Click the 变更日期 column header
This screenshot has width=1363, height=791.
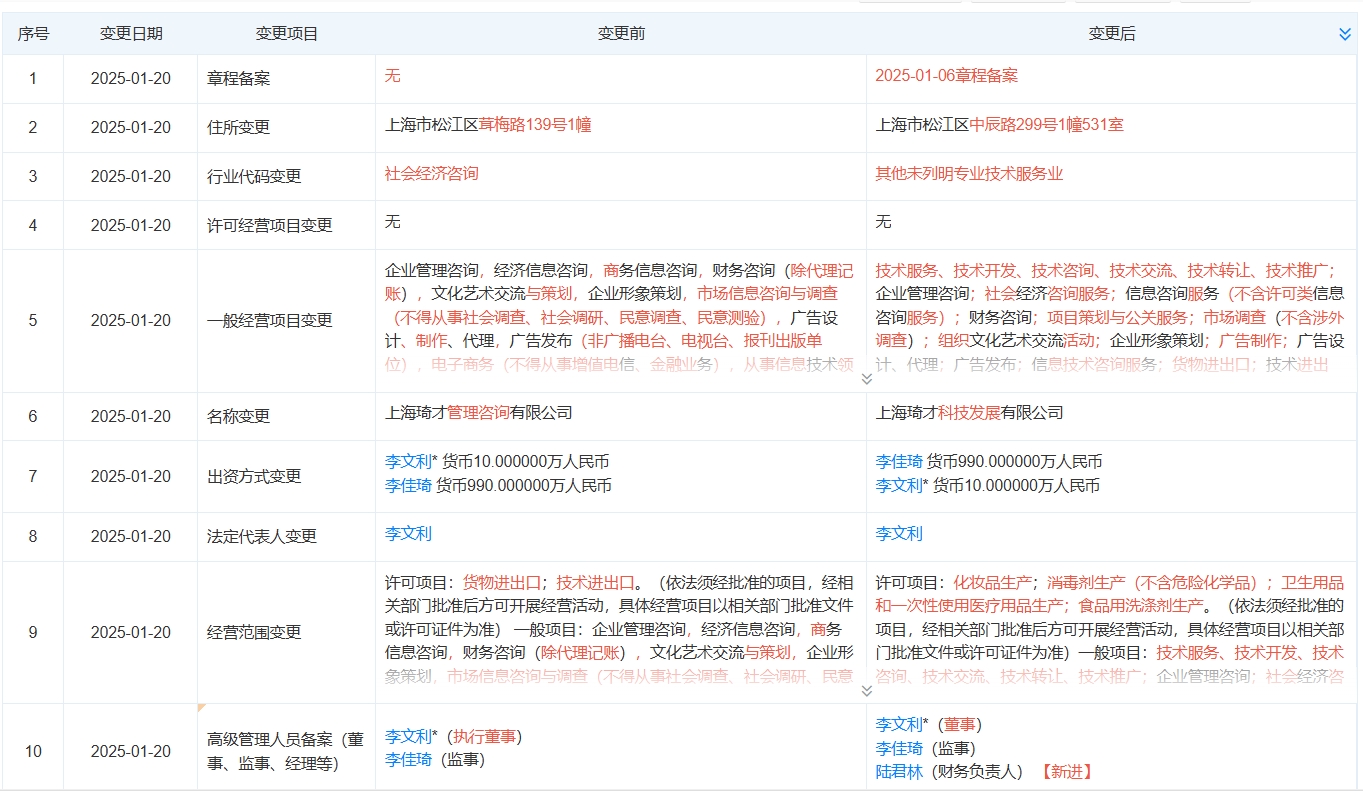pos(131,34)
